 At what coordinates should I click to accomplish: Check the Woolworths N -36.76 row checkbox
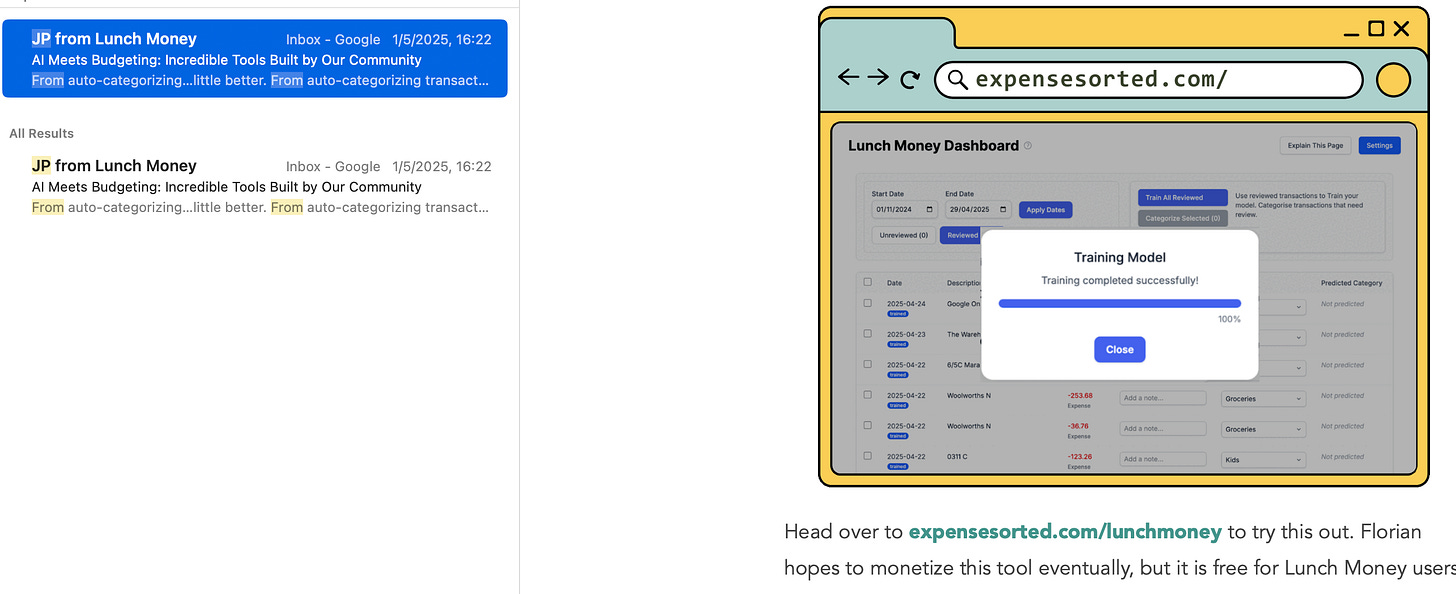[867, 426]
